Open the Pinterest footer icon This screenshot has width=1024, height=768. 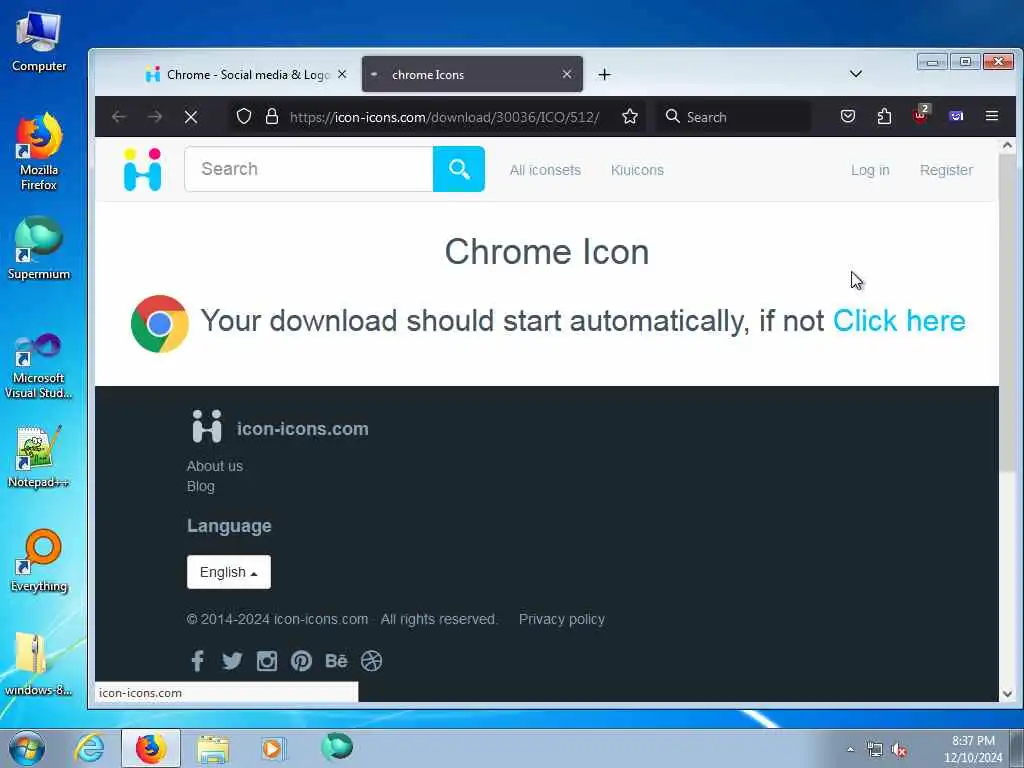pyautogui.click(x=301, y=661)
